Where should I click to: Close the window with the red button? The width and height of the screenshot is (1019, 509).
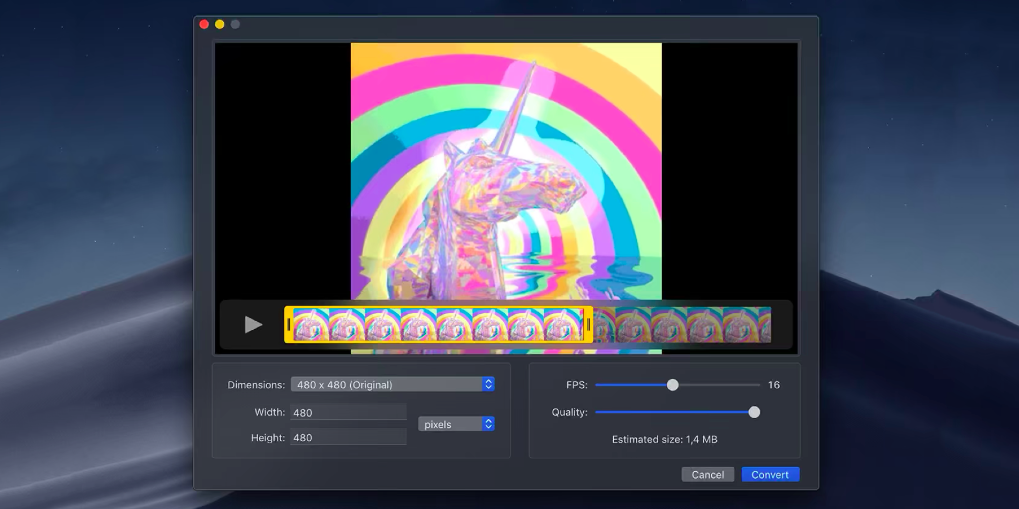[x=204, y=24]
